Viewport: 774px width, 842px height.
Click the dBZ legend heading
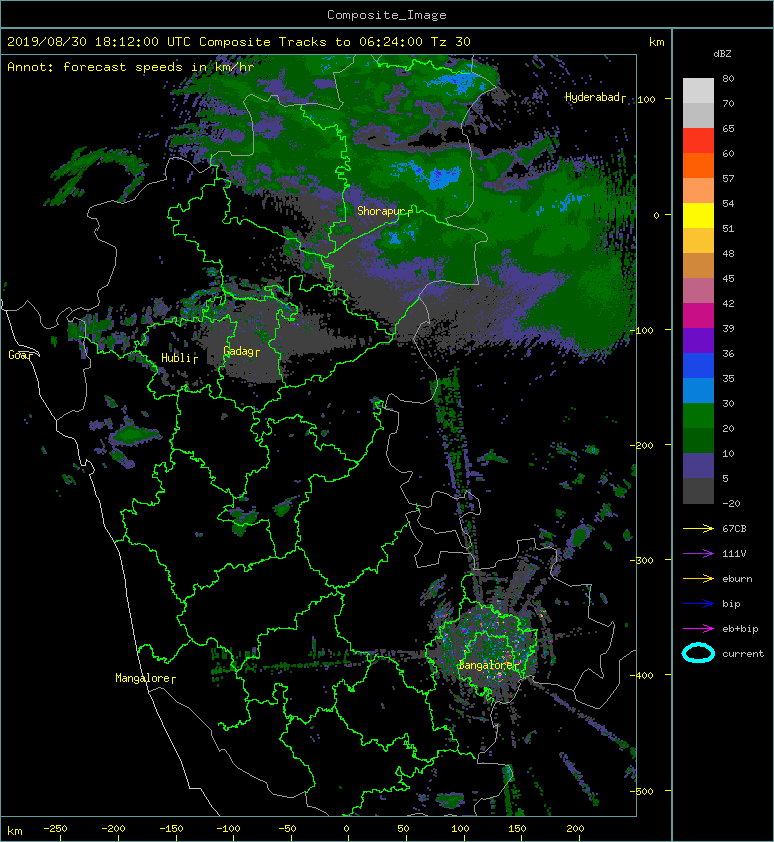722,54
